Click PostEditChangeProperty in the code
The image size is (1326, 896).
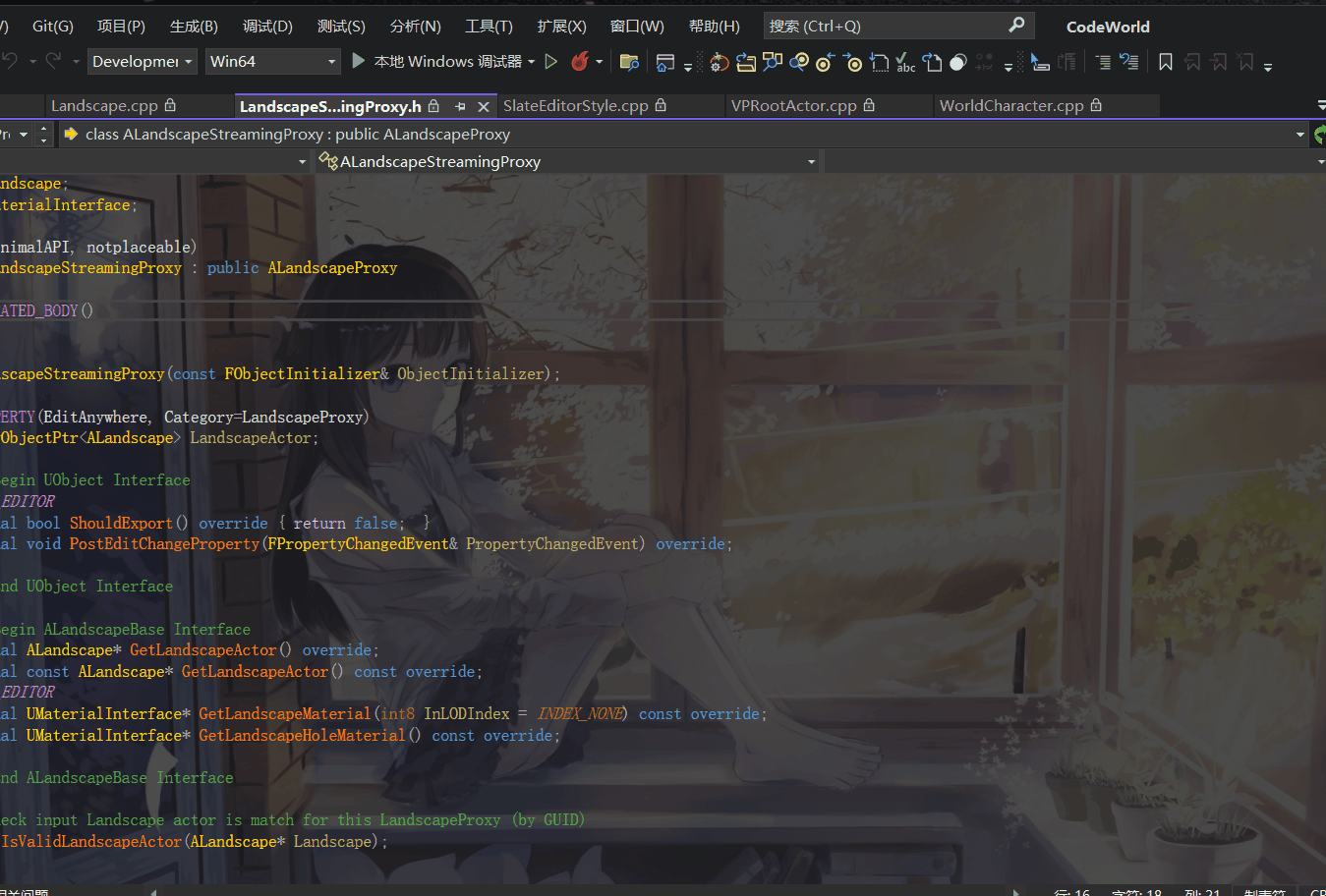164,544
